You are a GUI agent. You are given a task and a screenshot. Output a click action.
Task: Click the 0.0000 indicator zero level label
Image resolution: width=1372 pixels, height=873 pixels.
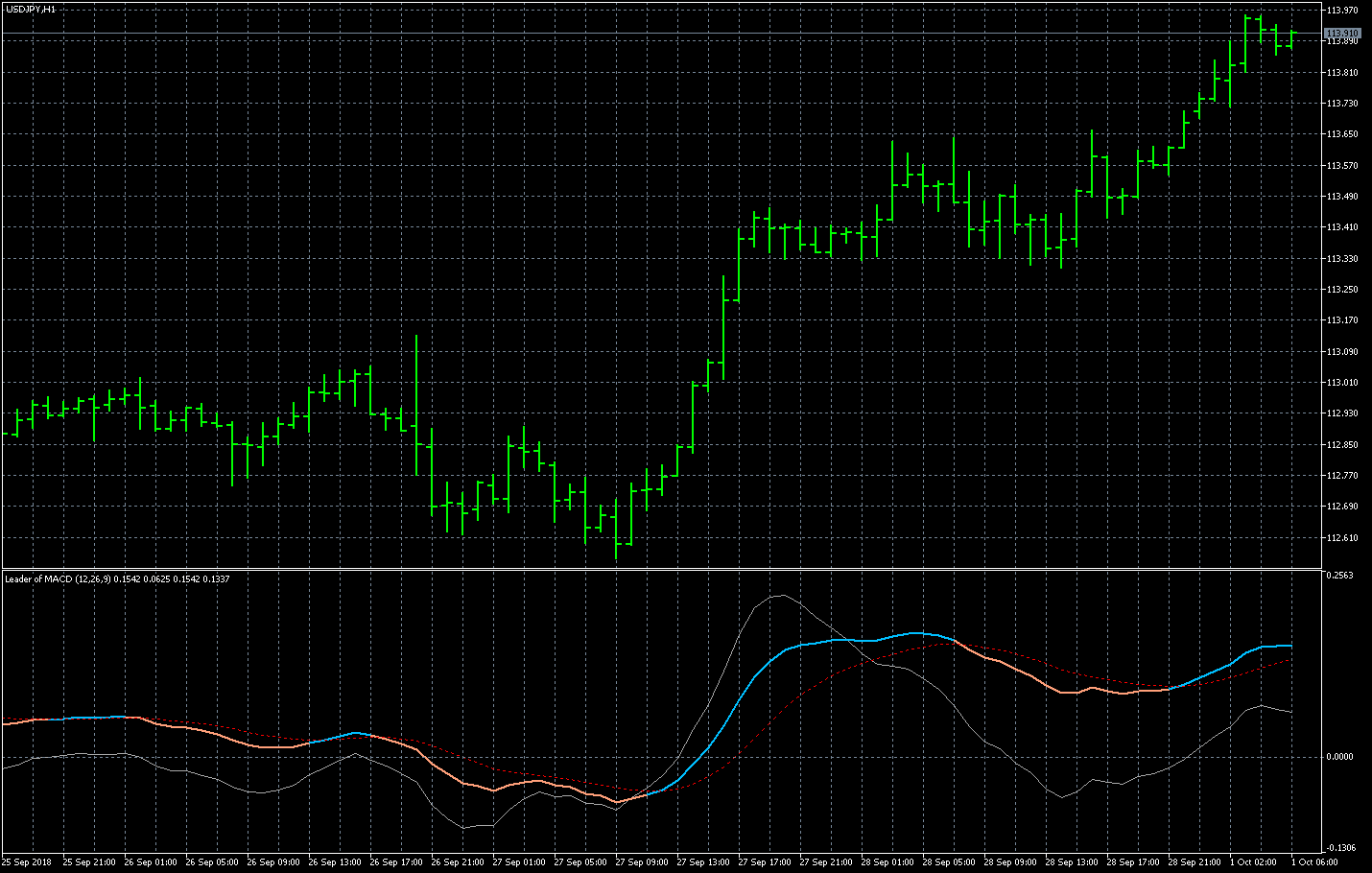[x=1339, y=757]
